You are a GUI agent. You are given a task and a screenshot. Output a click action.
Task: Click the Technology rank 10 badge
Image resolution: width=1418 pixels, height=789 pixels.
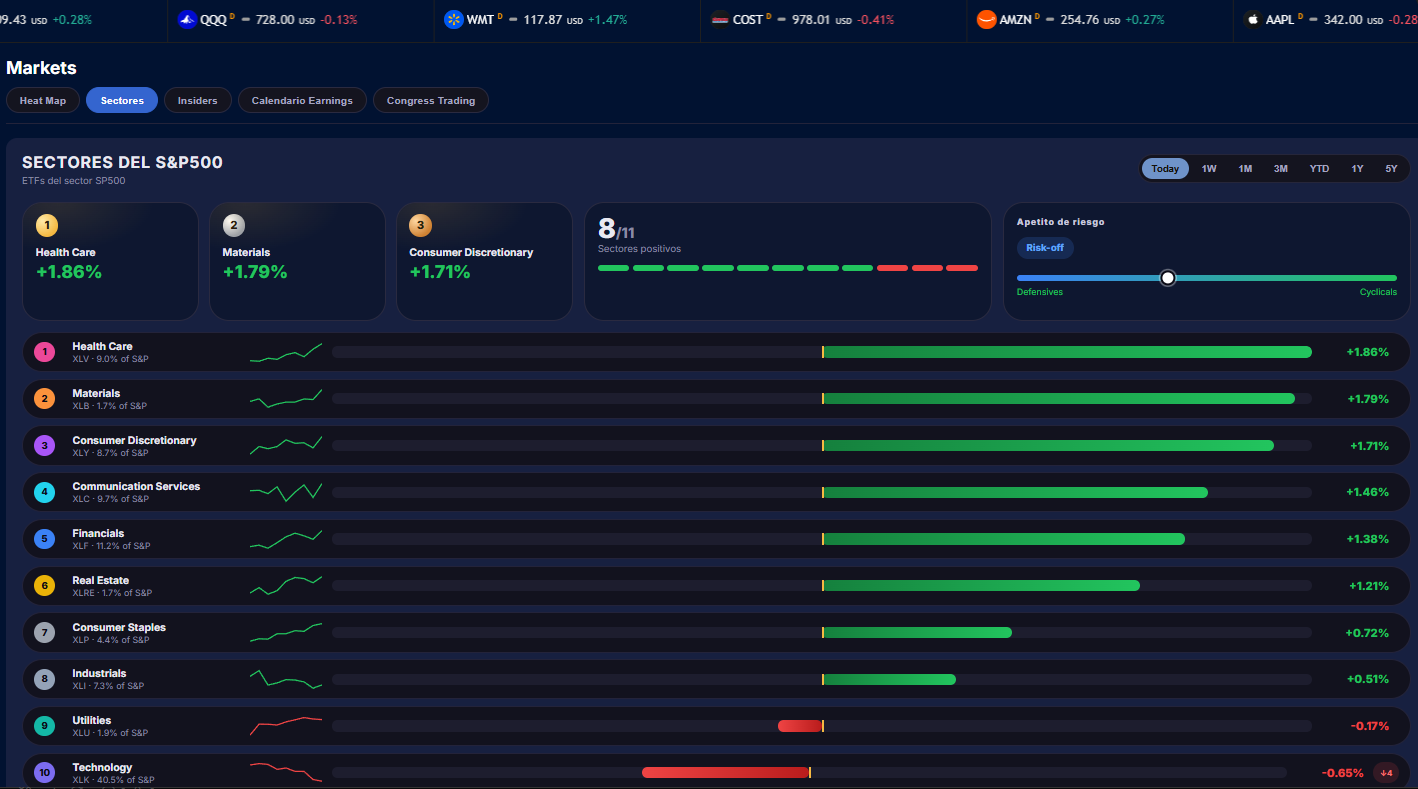pyautogui.click(x=44, y=773)
